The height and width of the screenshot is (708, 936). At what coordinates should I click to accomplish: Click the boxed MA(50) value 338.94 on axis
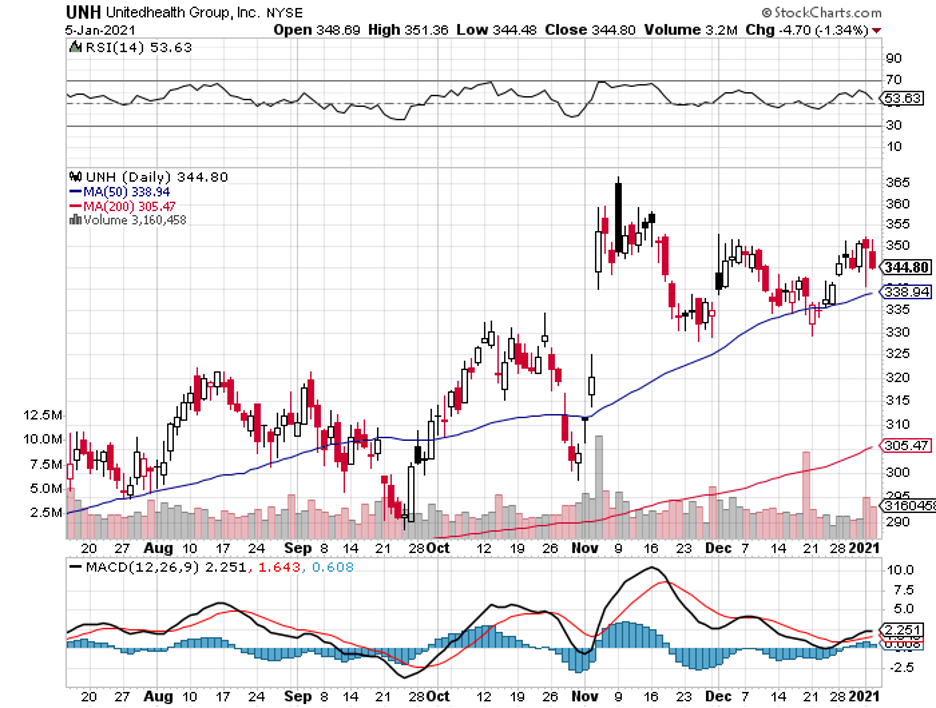tap(907, 292)
